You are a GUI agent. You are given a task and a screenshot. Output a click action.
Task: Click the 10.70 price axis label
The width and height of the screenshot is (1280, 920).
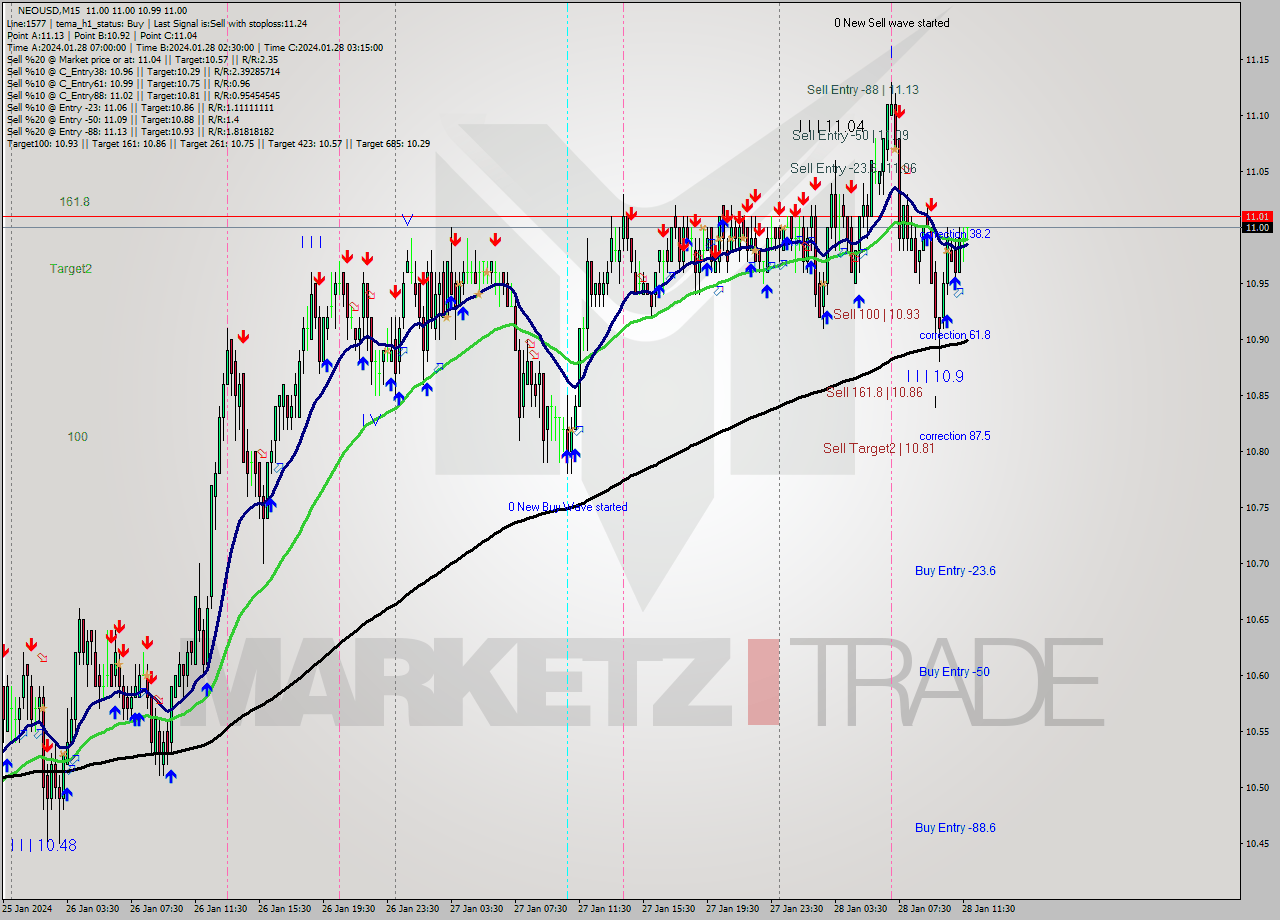[x=1257, y=564]
